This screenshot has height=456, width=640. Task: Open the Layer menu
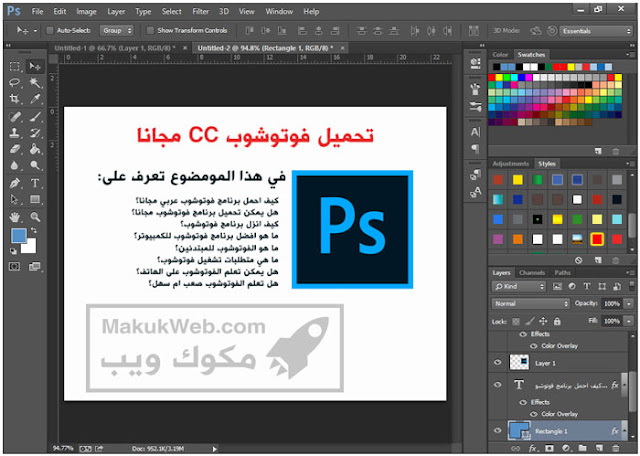pyautogui.click(x=116, y=12)
